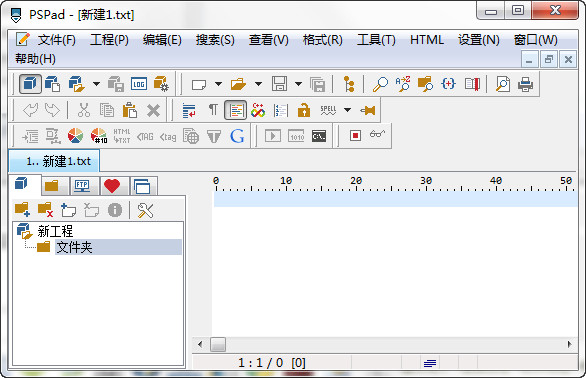The height and width of the screenshot is (378, 586).
Task: Open the 搜索(S) menu
Action: pos(215,40)
